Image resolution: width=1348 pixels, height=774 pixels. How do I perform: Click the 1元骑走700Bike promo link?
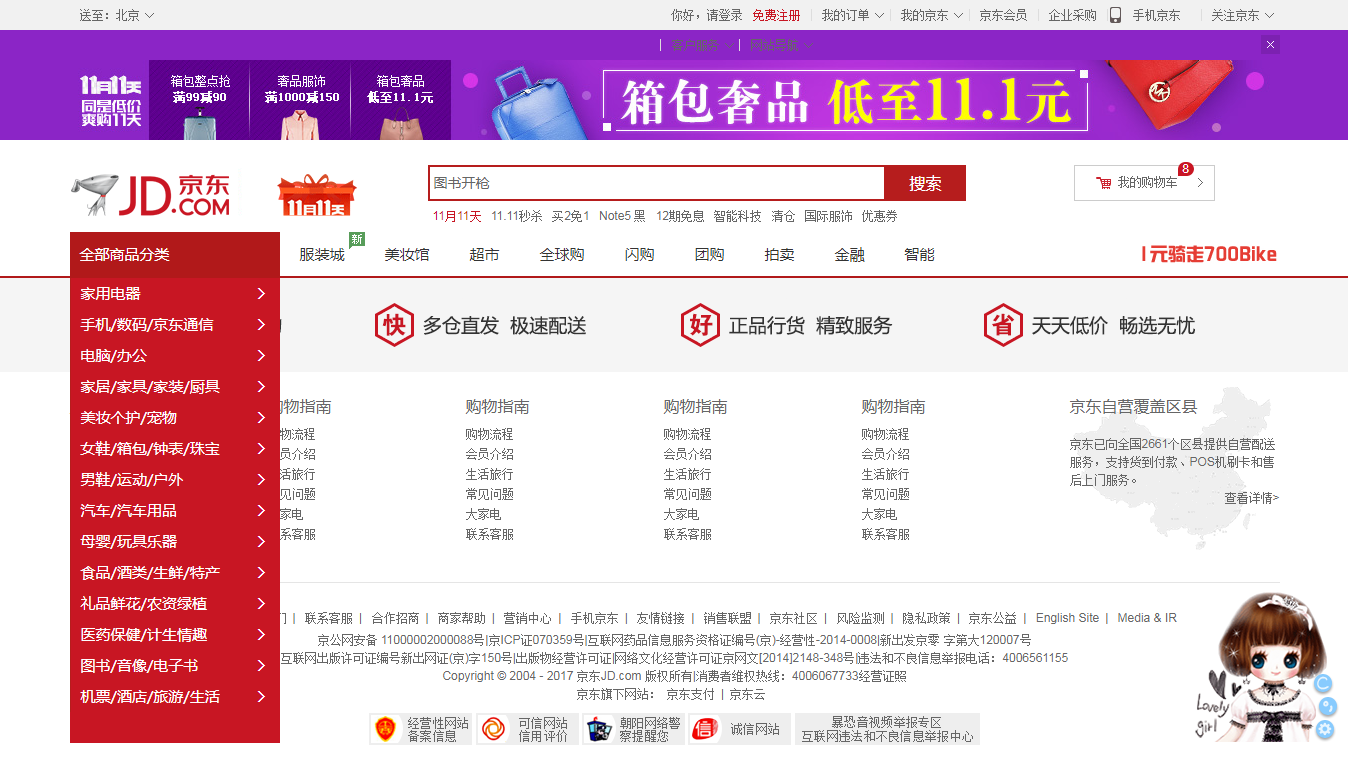(x=1209, y=254)
